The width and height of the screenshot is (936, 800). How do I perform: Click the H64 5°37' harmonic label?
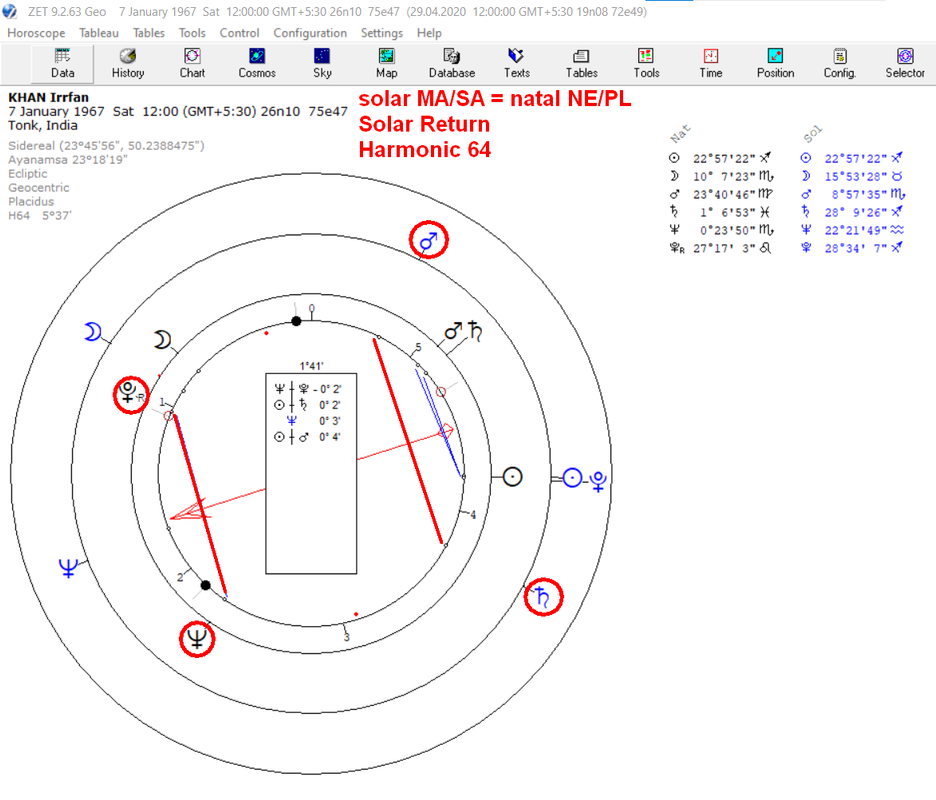40,215
